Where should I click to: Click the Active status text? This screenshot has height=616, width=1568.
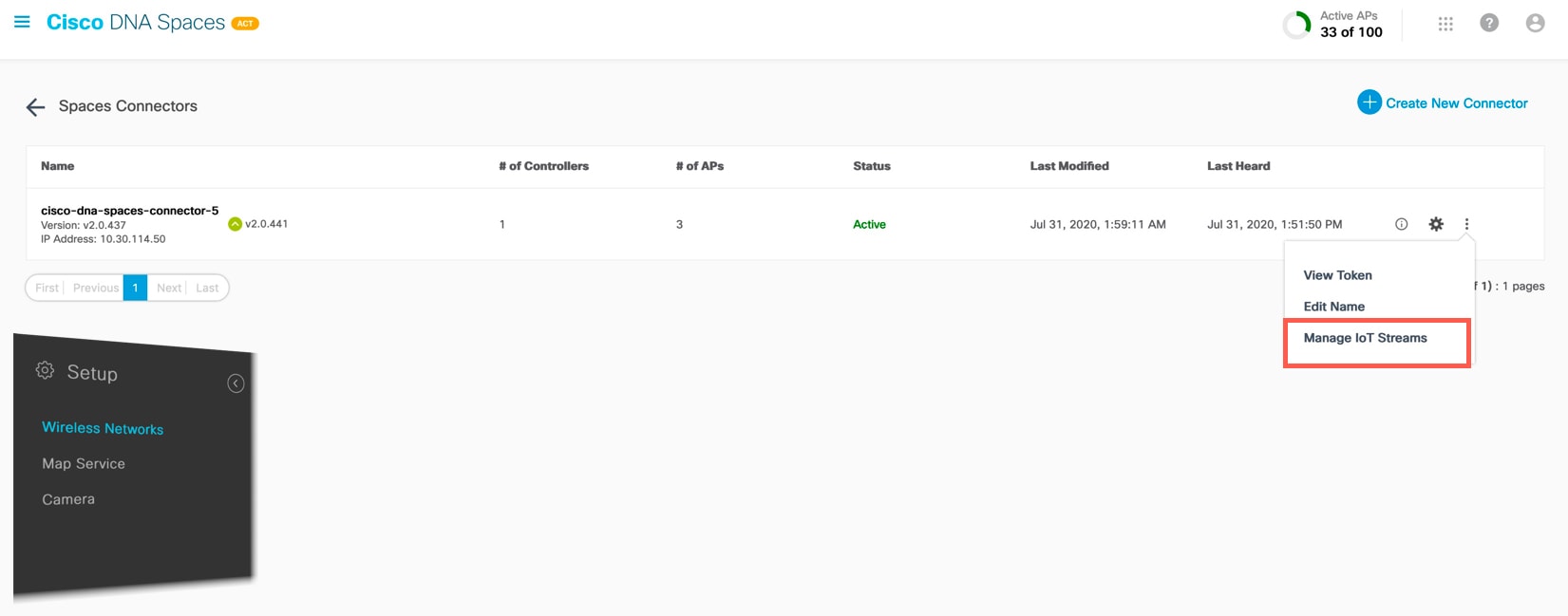(869, 225)
